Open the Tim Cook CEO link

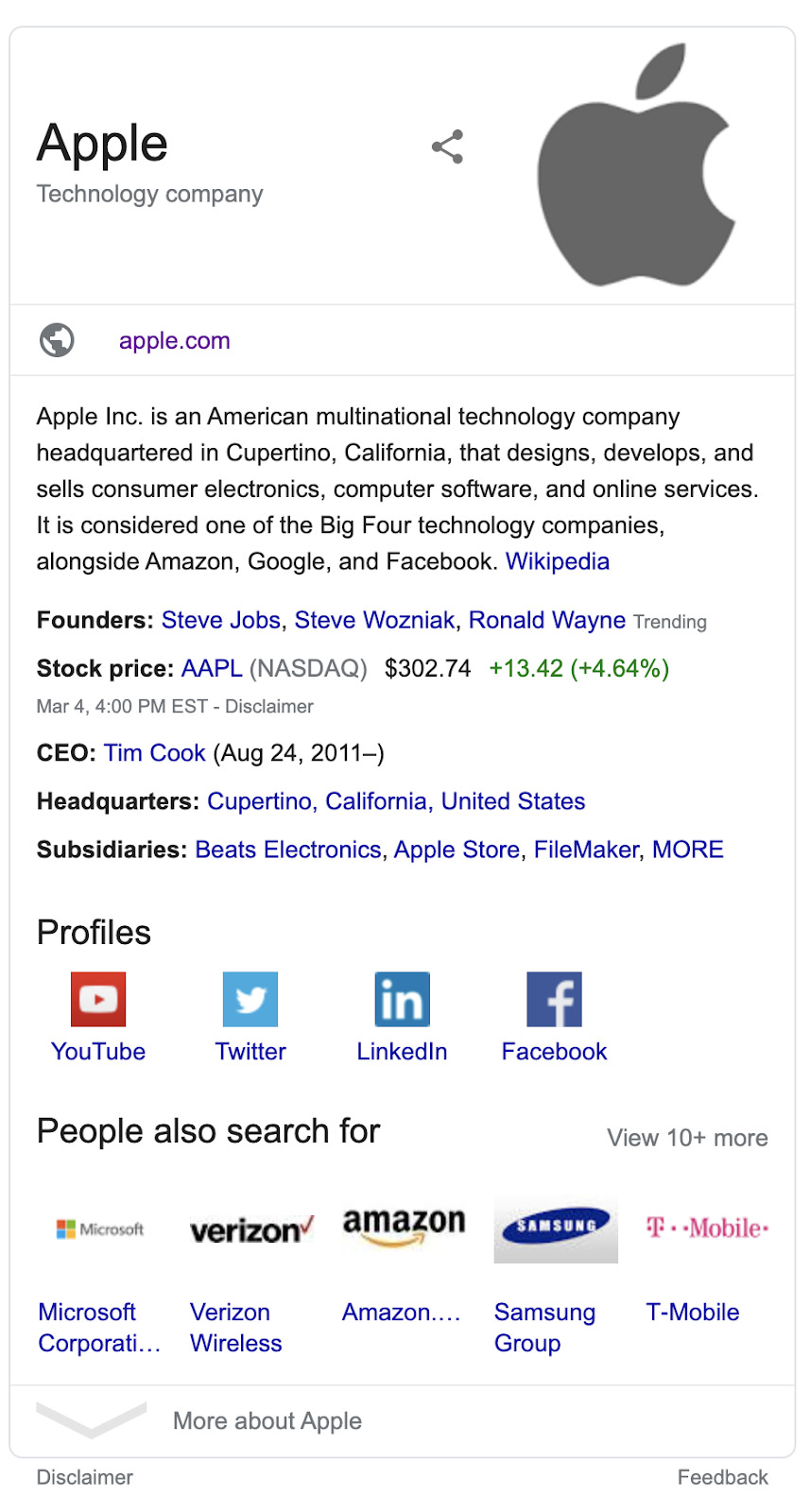[154, 752]
